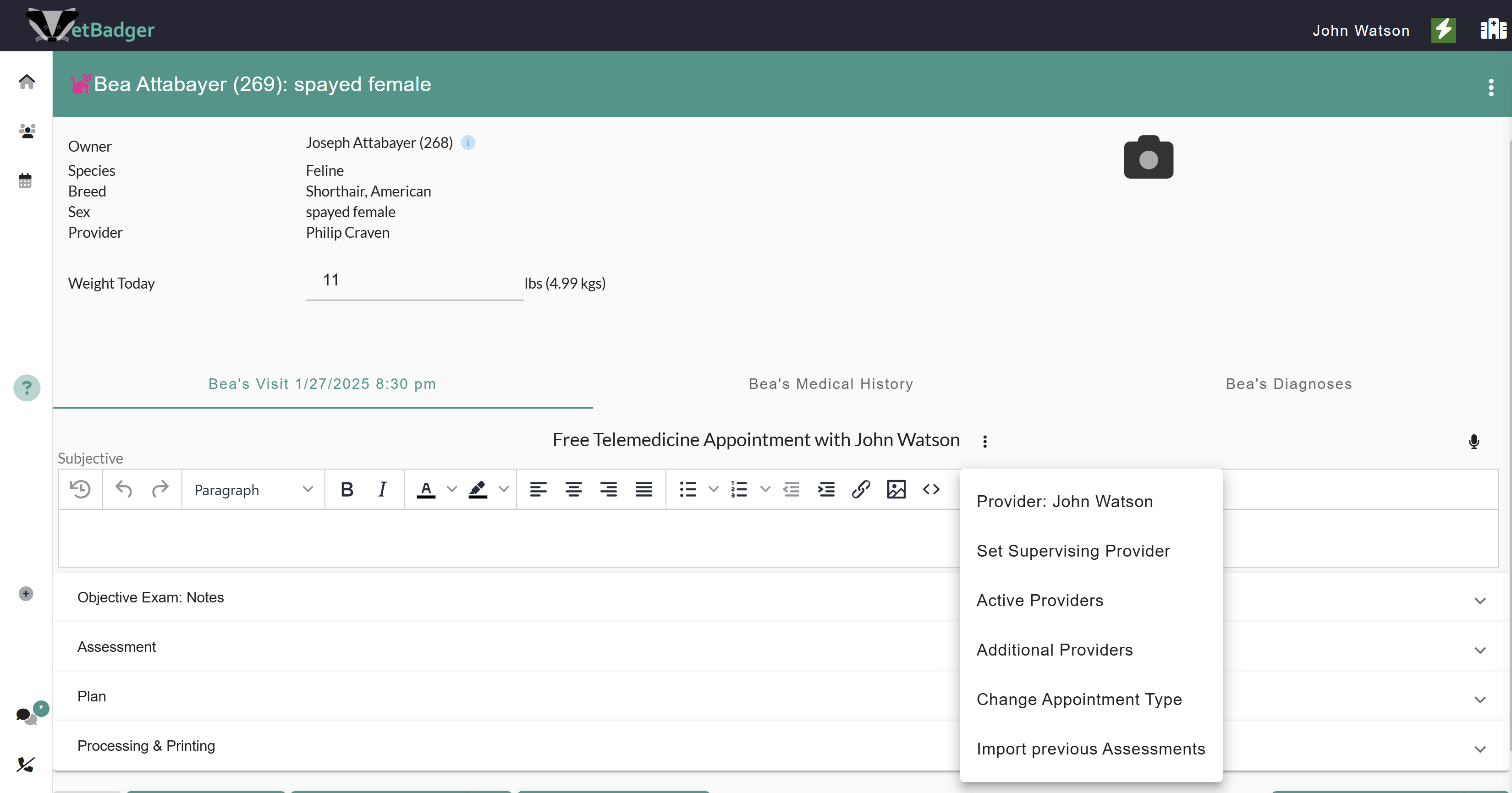Select Change Appointment Type menu item

tap(1079, 699)
